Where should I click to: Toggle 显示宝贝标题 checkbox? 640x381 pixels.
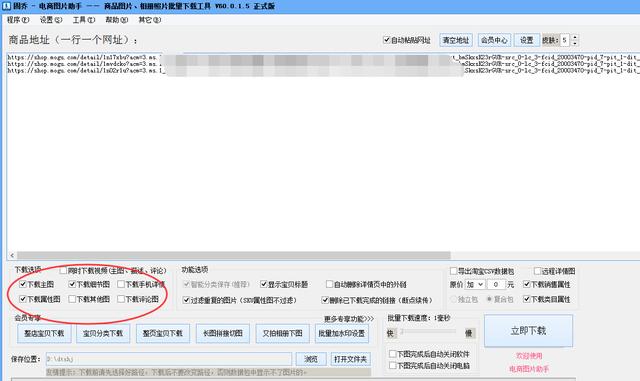coord(264,284)
